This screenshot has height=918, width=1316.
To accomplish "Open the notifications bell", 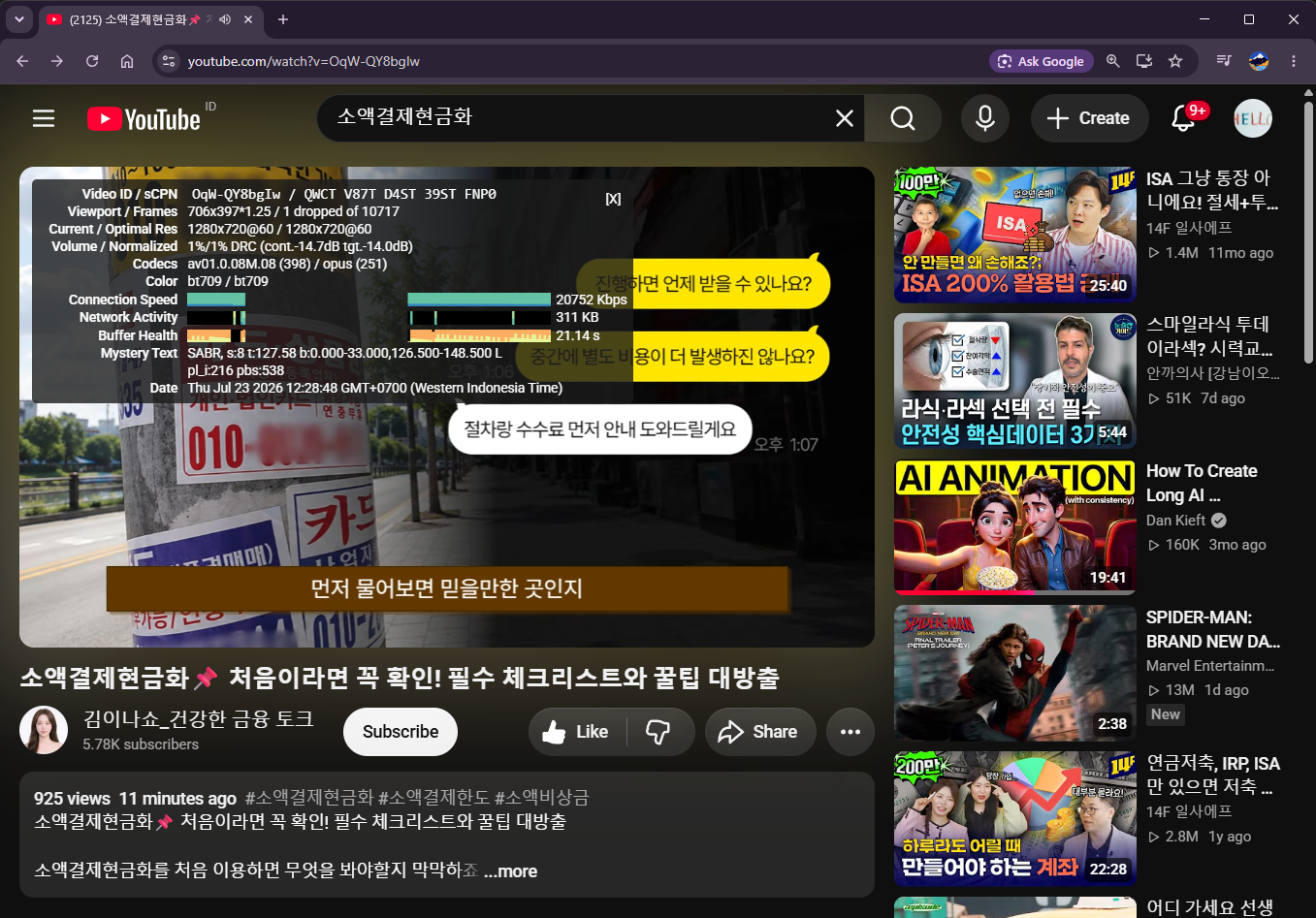I will point(1183,118).
